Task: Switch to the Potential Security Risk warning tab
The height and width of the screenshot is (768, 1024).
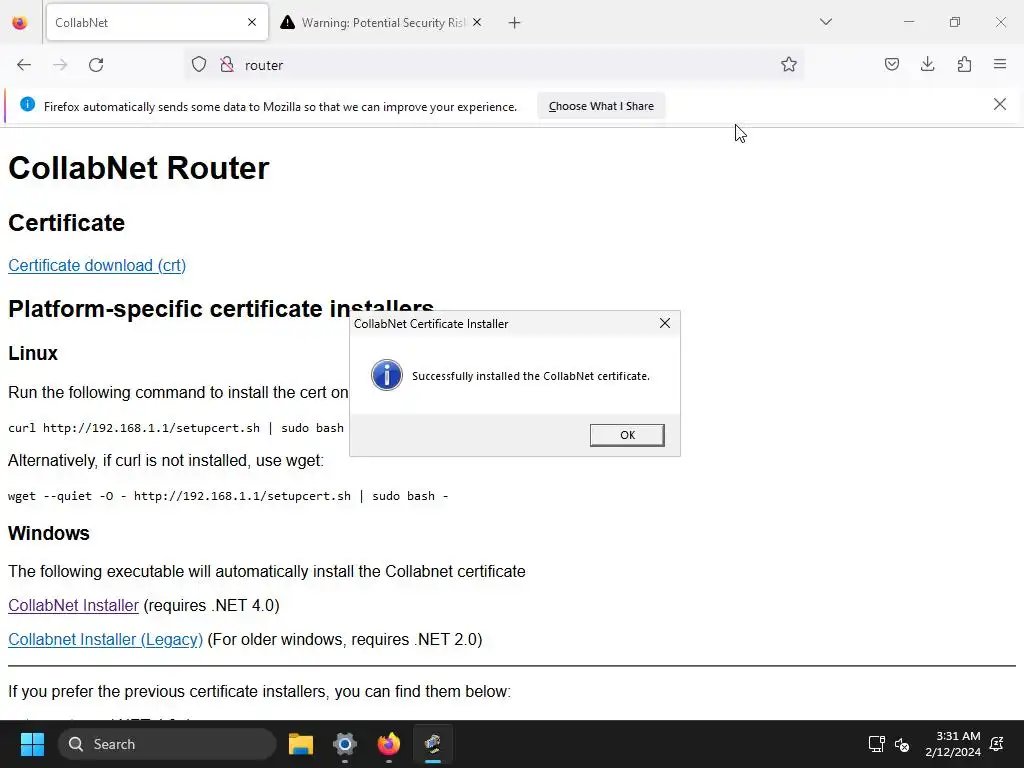Action: pyautogui.click(x=383, y=23)
